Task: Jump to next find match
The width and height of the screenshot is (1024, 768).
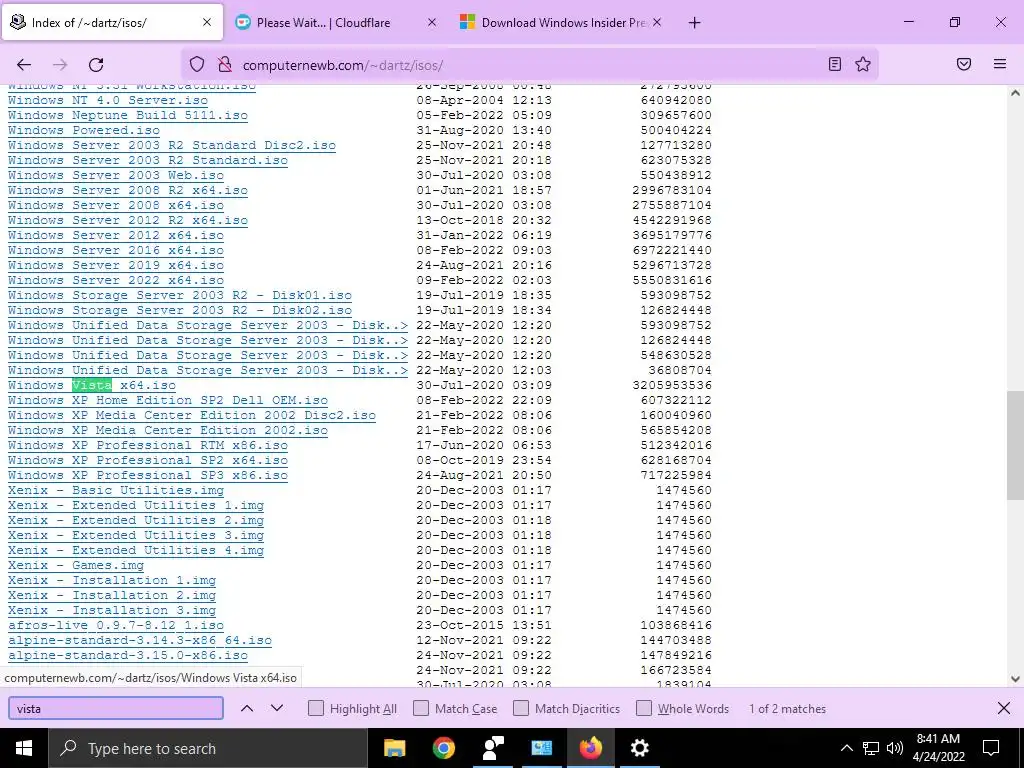Action: pyautogui.click(x=277, y=708)
